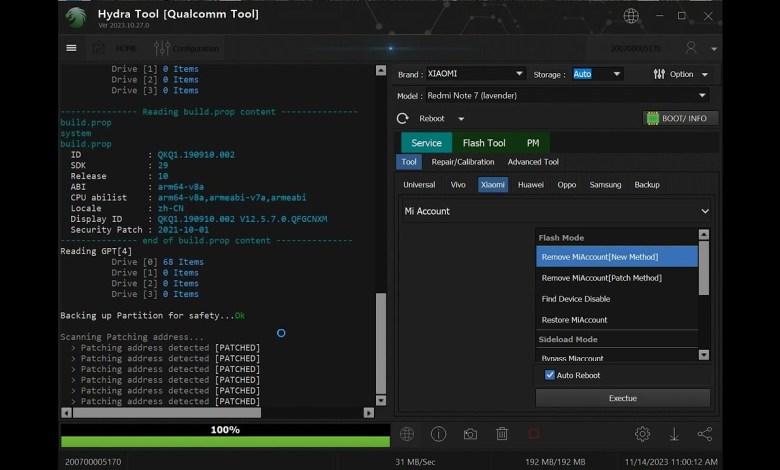Screen dimensions: 780x470
Task: Take a screenshot with the camera icon
Action: point(470,434)
